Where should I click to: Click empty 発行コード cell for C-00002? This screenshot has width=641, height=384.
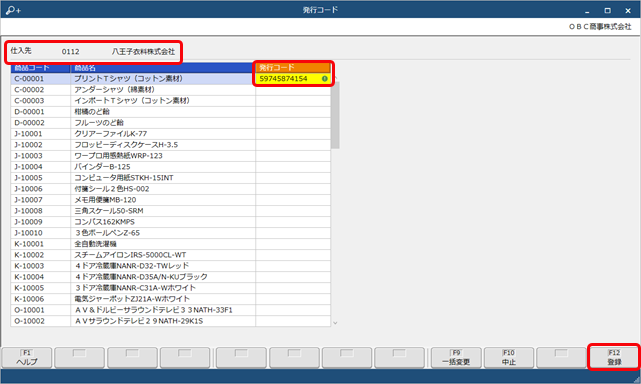293,90
